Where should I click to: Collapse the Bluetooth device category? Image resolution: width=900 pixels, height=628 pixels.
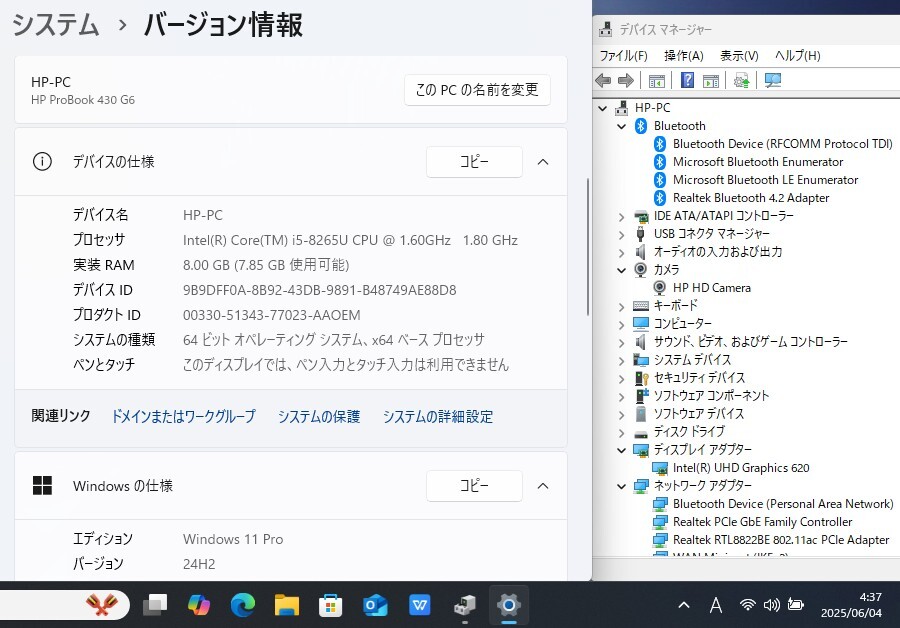click(x=621, y=126)
